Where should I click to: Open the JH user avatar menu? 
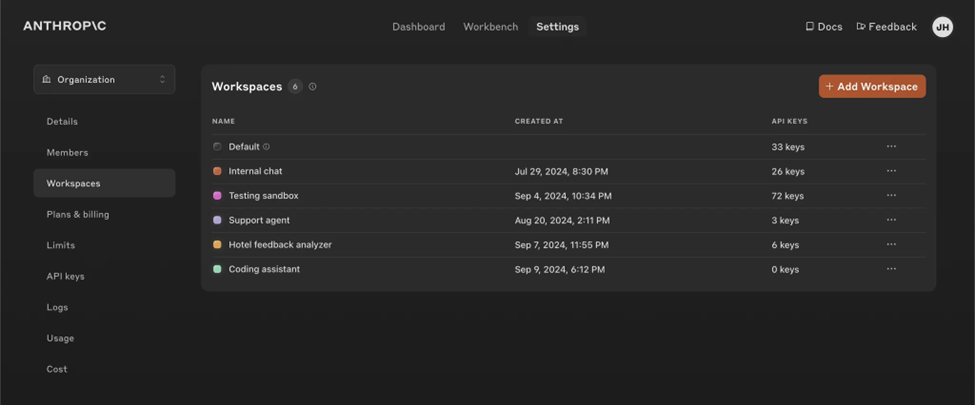942,27
